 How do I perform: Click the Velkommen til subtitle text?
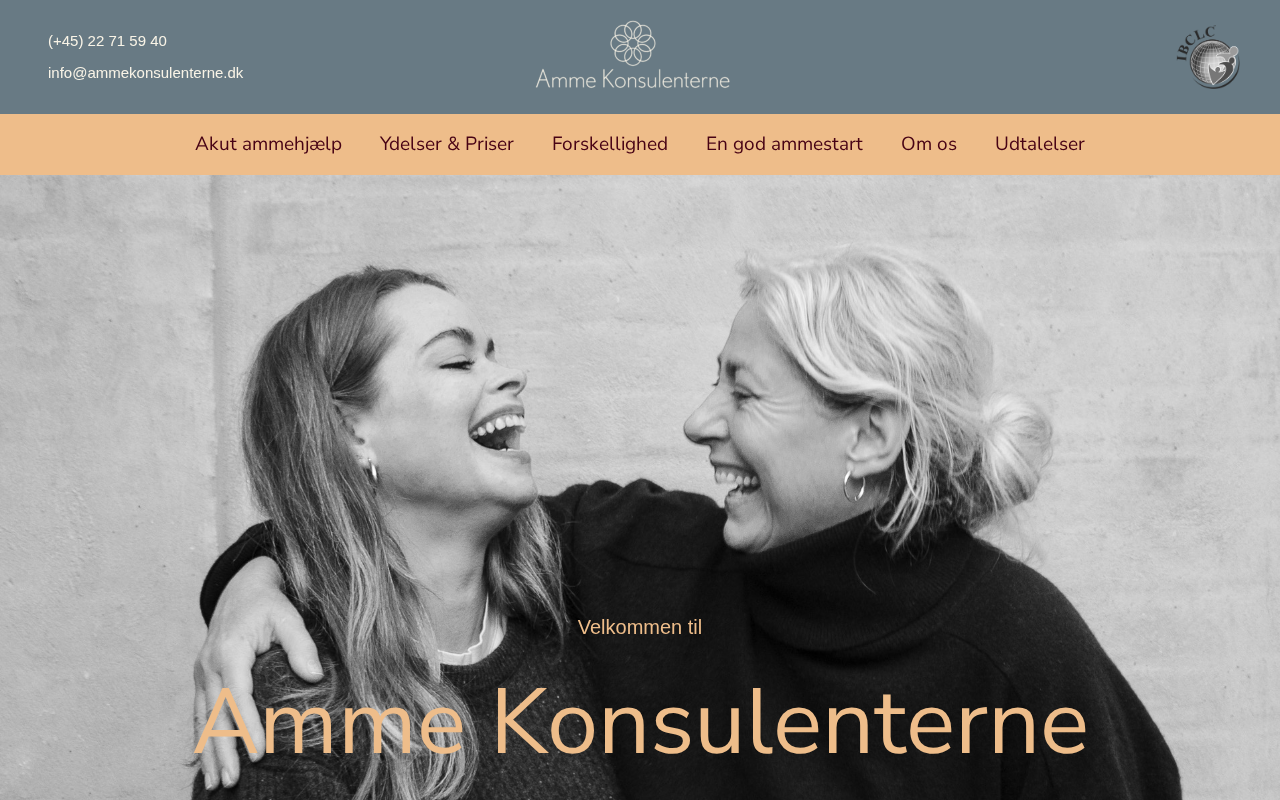640,627
